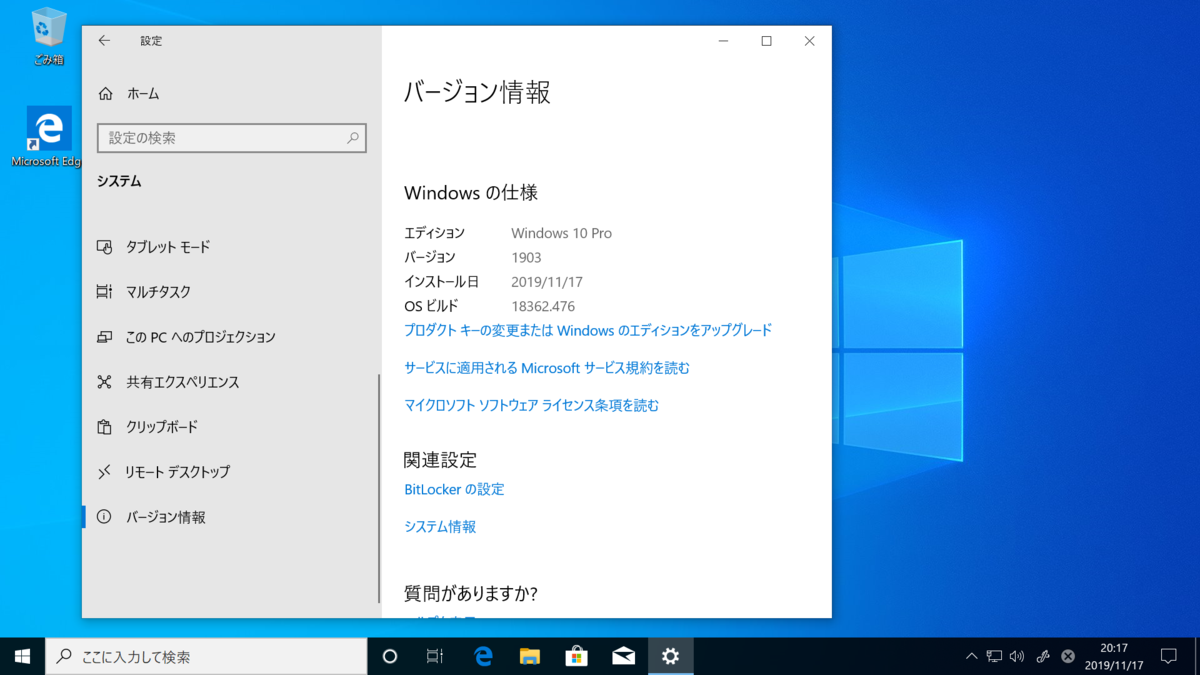Open Cortana circle icon on taskbar
Screen dimensions: 1200x675
(x=390, y=656)
